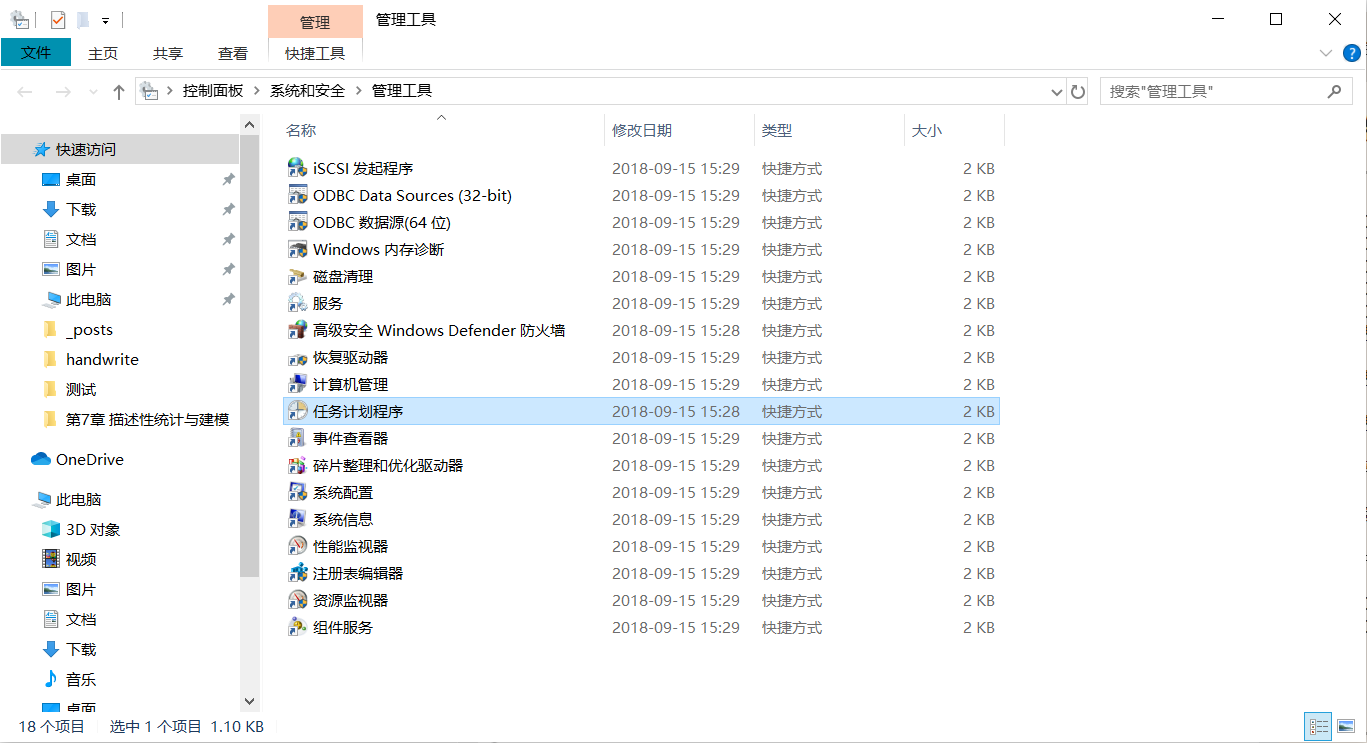Viewport: 1367px width, 743px height.
Task: Open the address bar history dropdown
Action: click(x=1057, y=91)
